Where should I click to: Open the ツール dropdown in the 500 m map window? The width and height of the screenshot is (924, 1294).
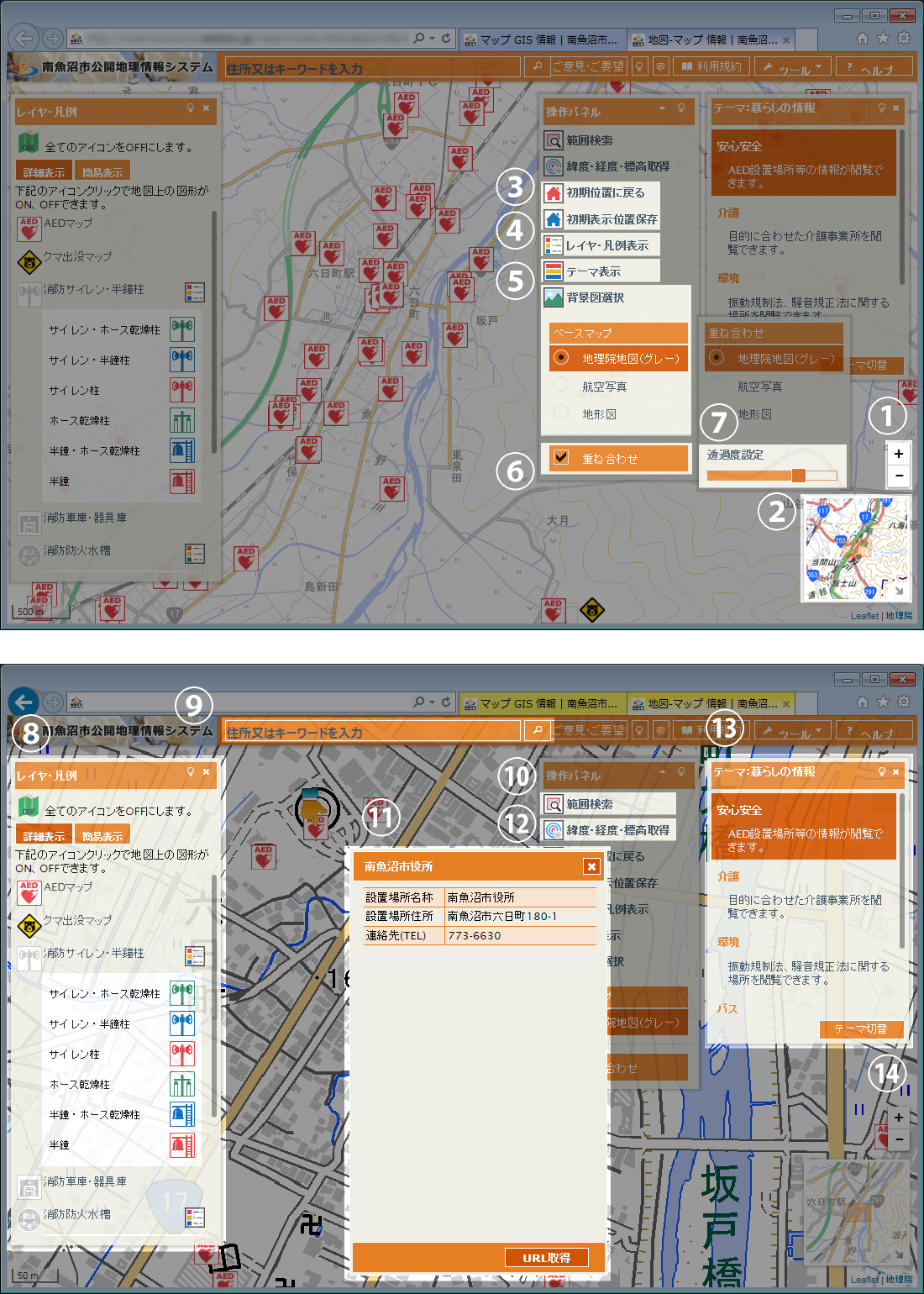[793, 67]
